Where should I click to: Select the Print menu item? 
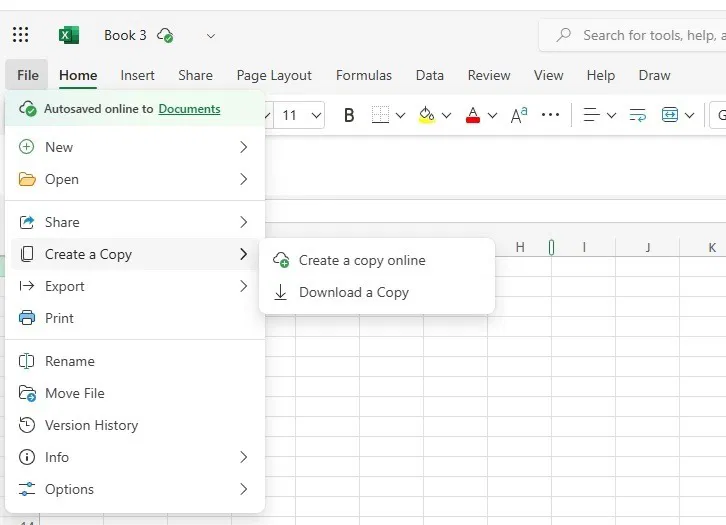click(x=134, y=318)
